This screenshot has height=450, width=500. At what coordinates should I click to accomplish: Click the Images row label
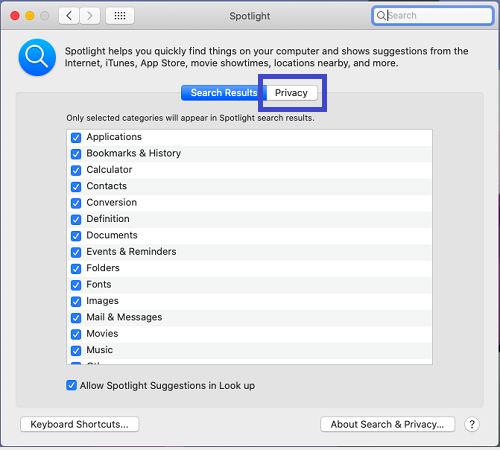click(102, 301)
